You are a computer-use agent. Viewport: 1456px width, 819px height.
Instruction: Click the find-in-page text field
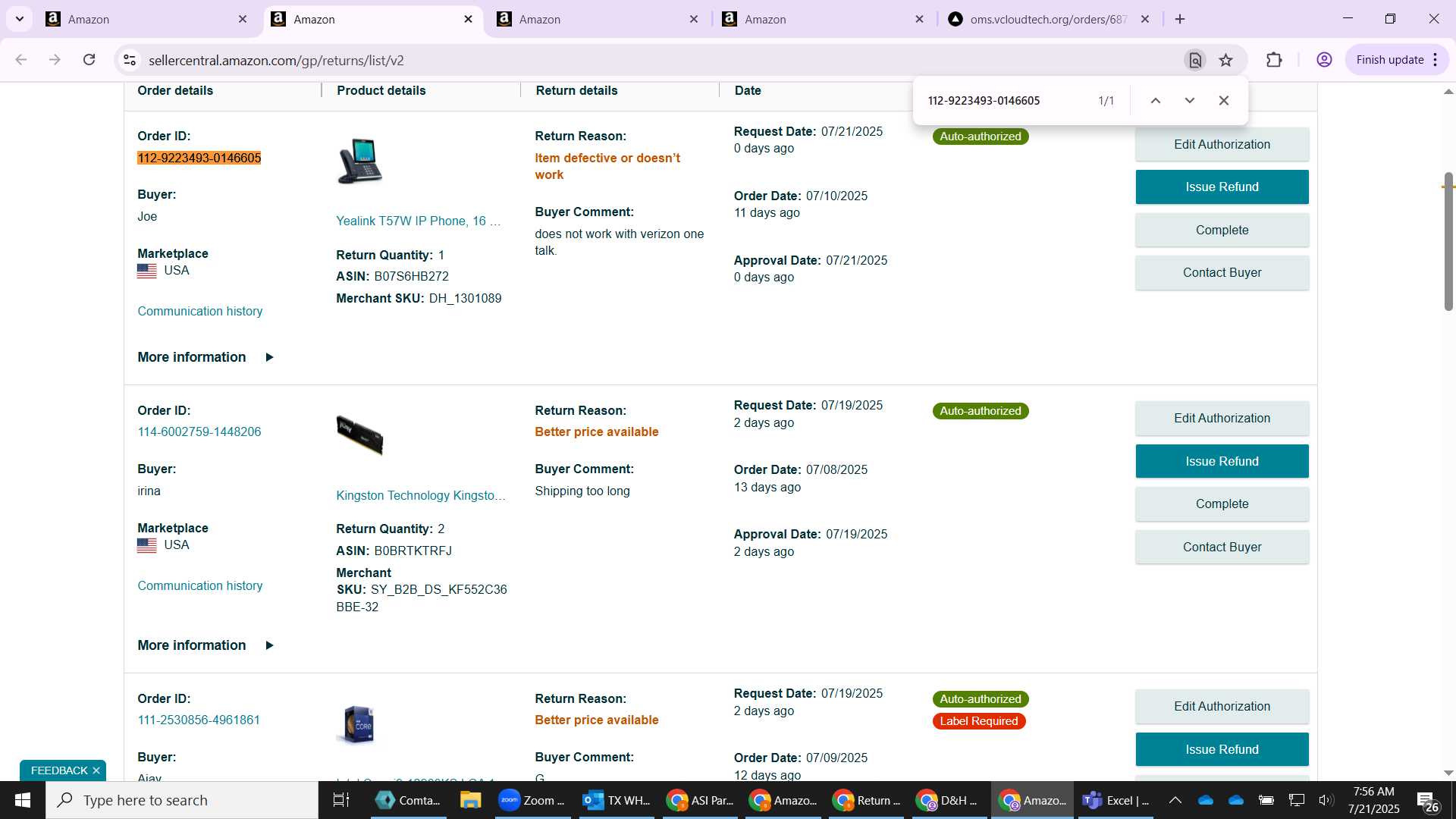(x=1005, y=100)
